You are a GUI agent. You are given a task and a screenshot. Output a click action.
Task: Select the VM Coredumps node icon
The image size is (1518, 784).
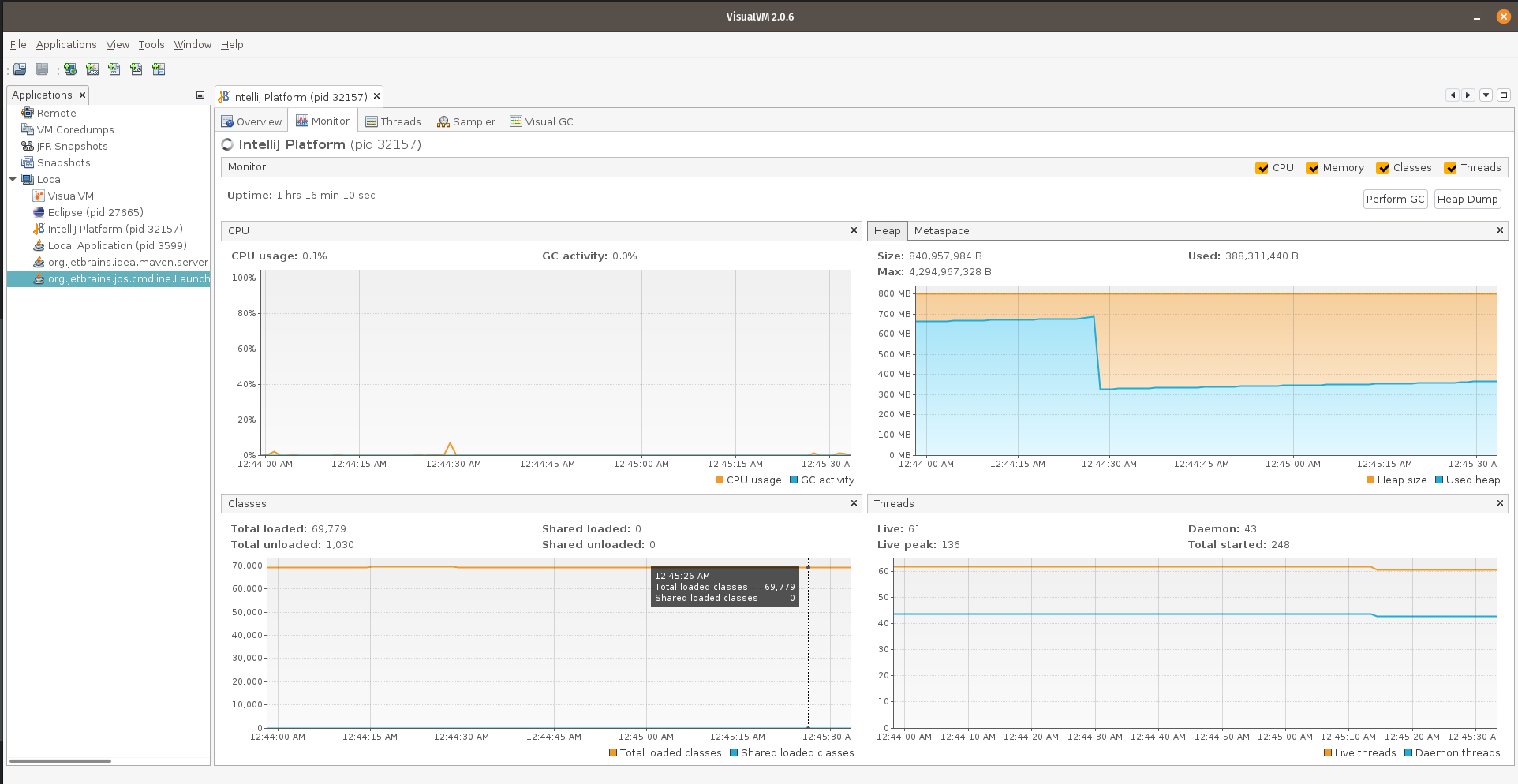(x=28, y=129)
